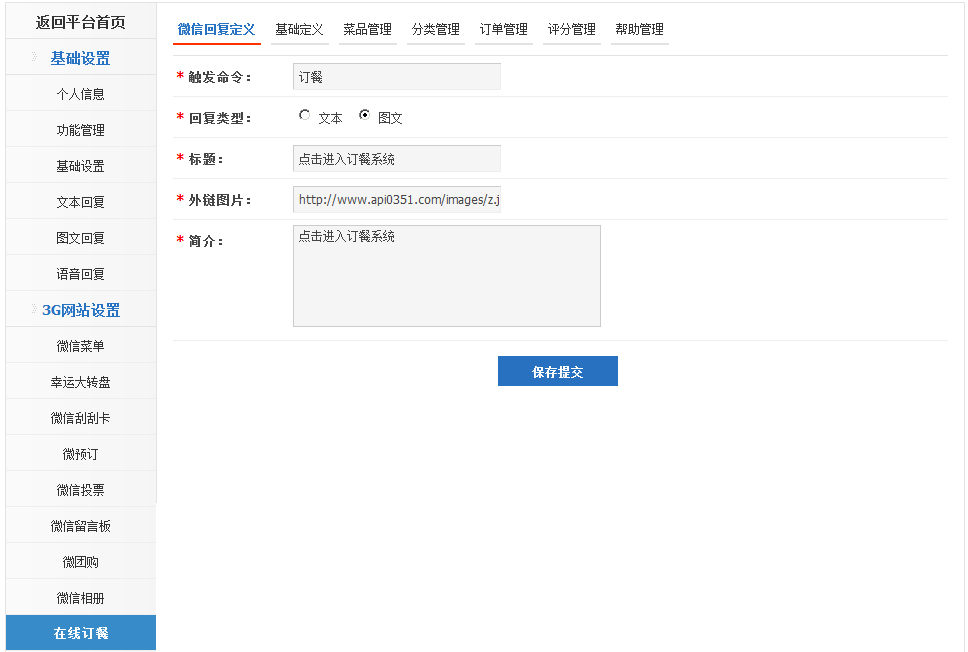
Task: Select the 文本 reply type
Action: 304,114
